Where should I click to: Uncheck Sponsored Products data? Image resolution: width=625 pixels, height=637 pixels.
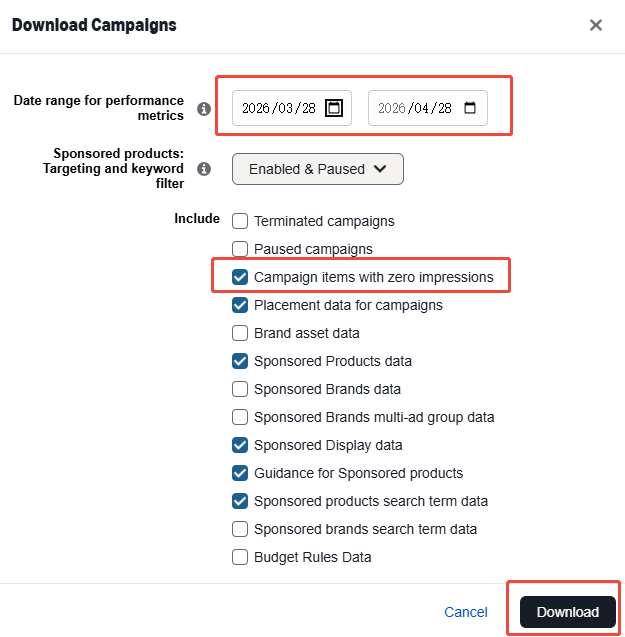pos(240,361)
